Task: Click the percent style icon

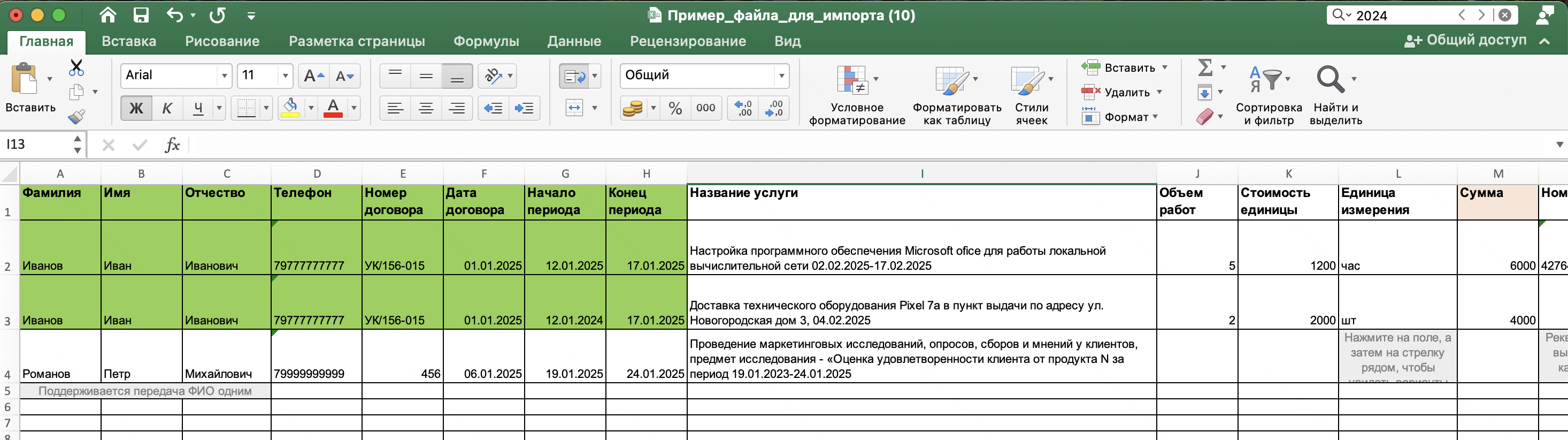Action: point(675,109)
